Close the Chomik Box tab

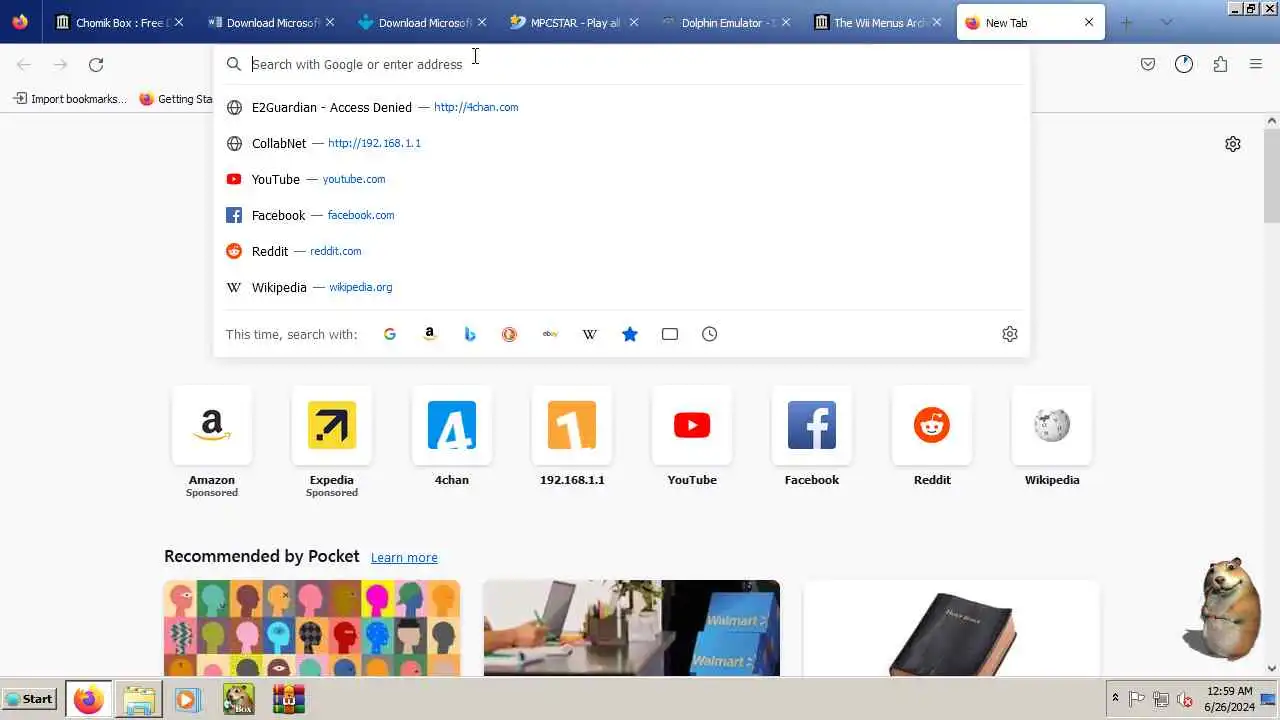179,22
